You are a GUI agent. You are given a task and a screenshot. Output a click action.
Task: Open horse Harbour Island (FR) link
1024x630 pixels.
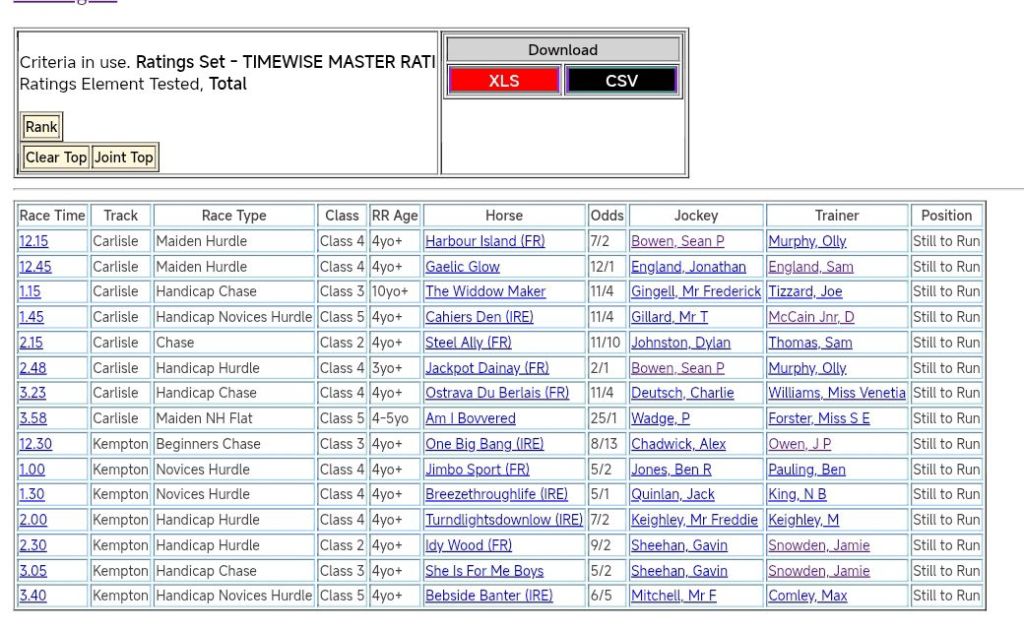coord(485,241)
